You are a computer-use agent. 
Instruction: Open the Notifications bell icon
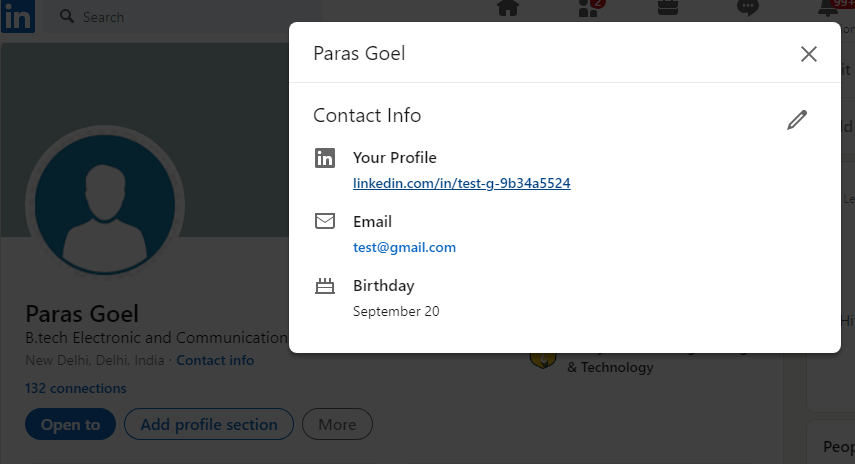tap(828, 8)
